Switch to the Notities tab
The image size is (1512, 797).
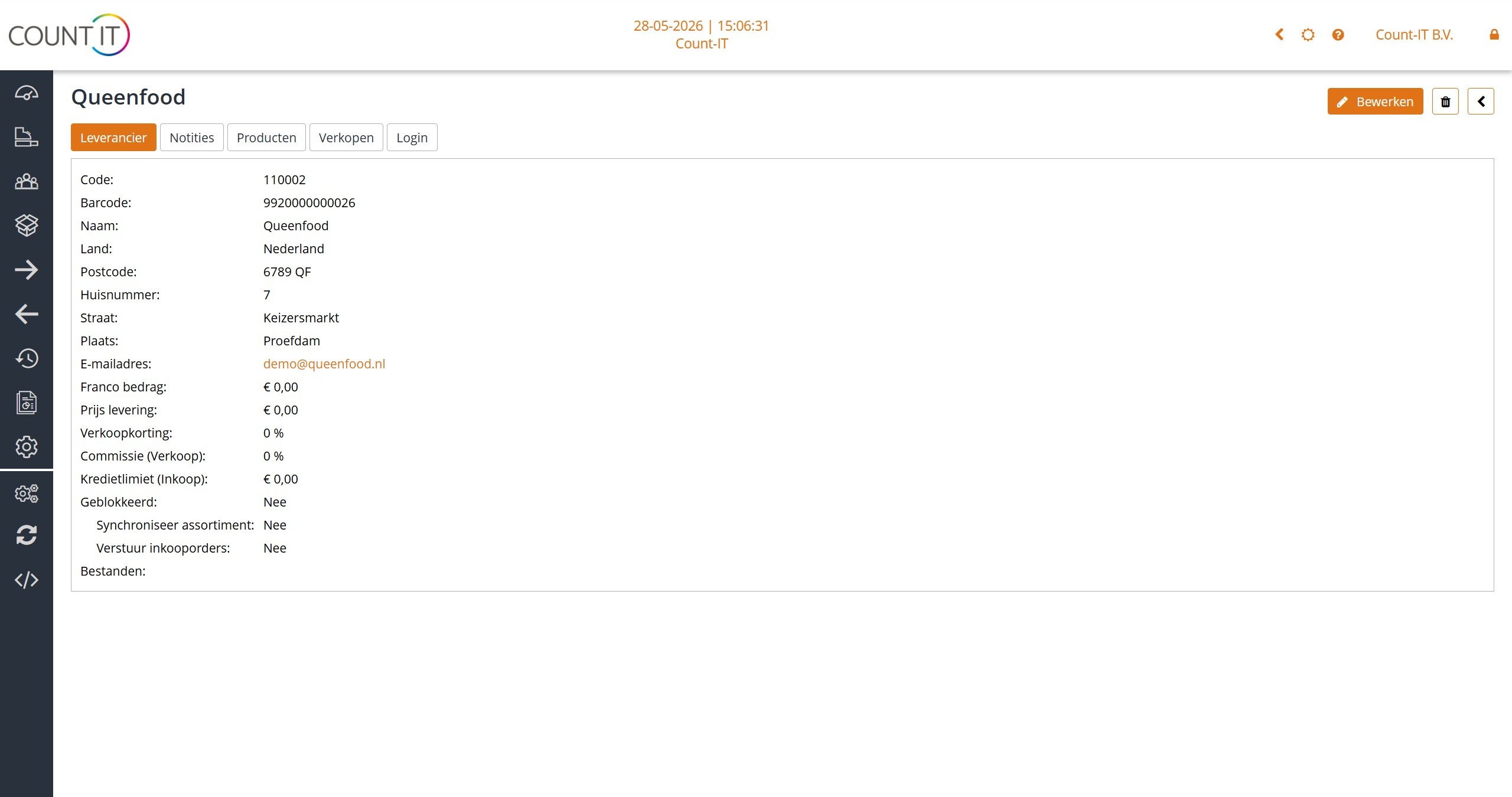click(x=192, y=138)
